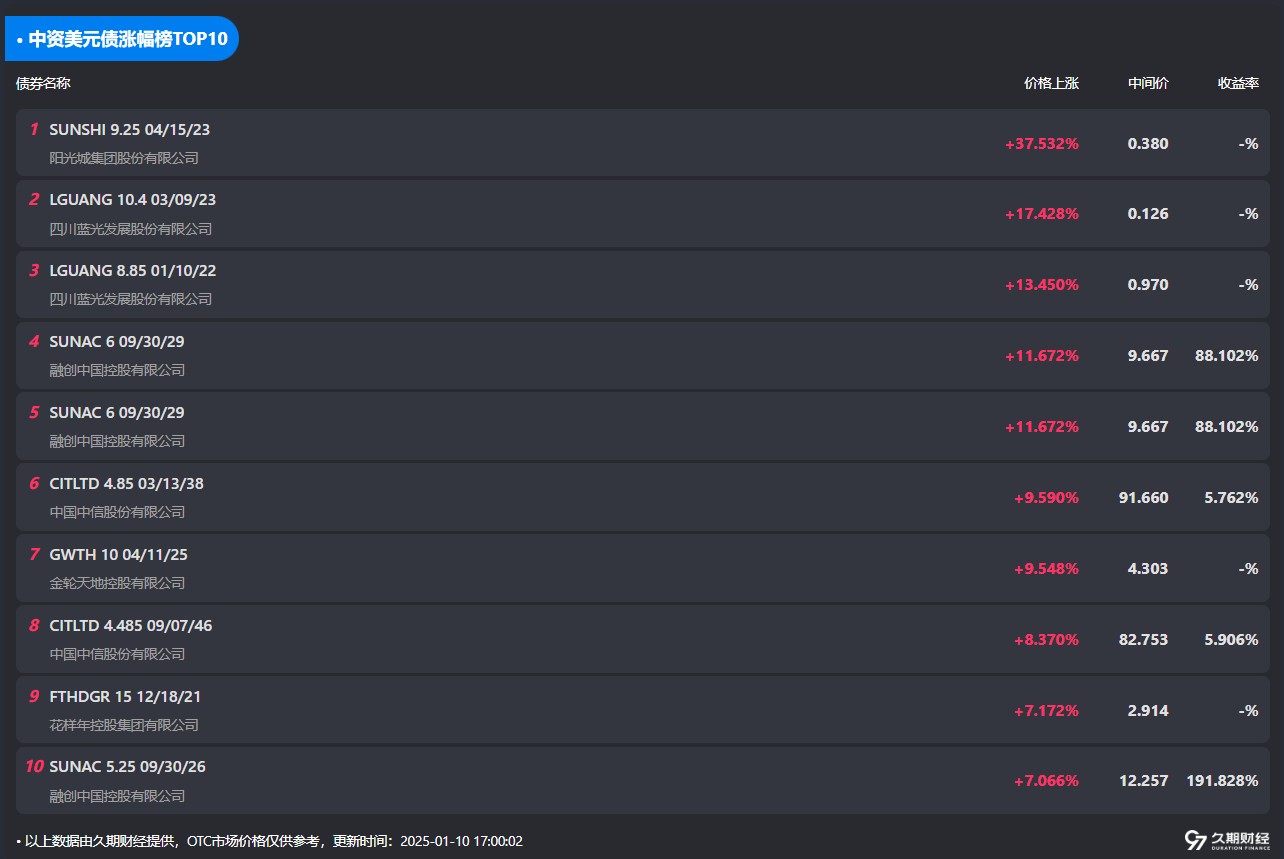Image resolution: width=1284 pixels, height=859 pixels.
Task: Click the footer data source disclaimer text
Action: (x=270, y=841)
